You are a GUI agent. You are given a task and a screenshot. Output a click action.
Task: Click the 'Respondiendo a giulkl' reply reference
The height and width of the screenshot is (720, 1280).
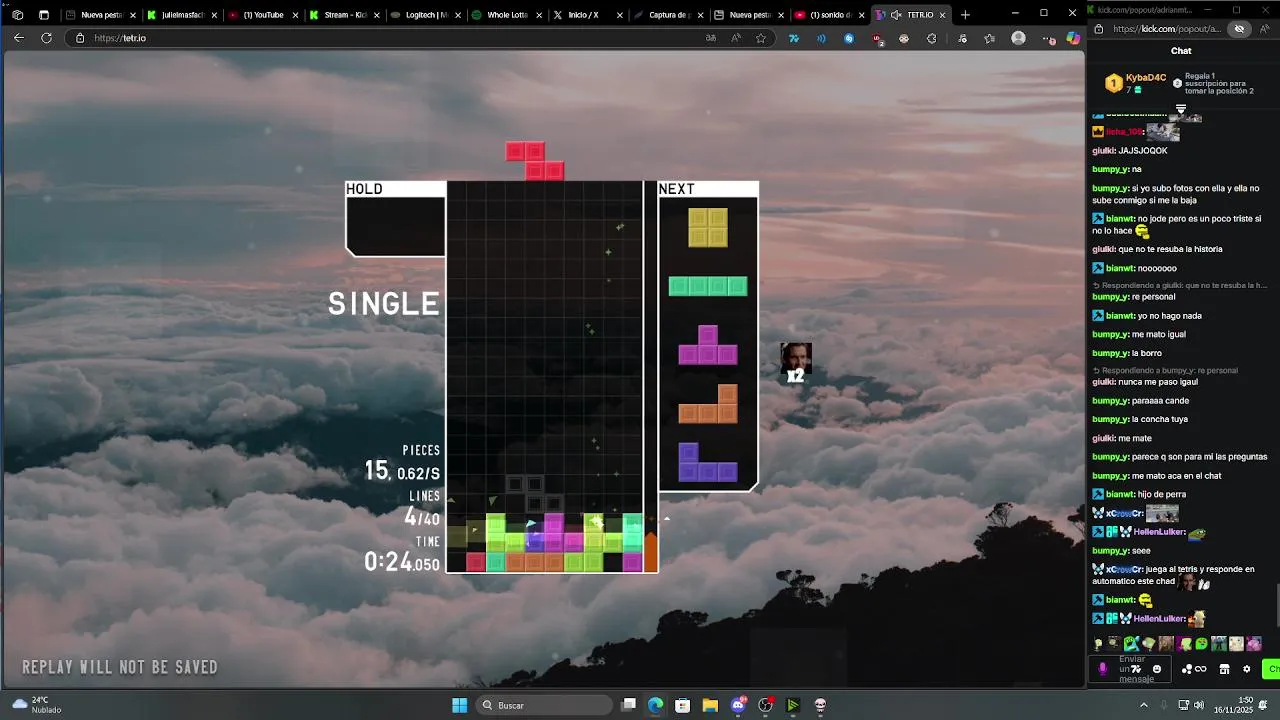point(1180,285)
